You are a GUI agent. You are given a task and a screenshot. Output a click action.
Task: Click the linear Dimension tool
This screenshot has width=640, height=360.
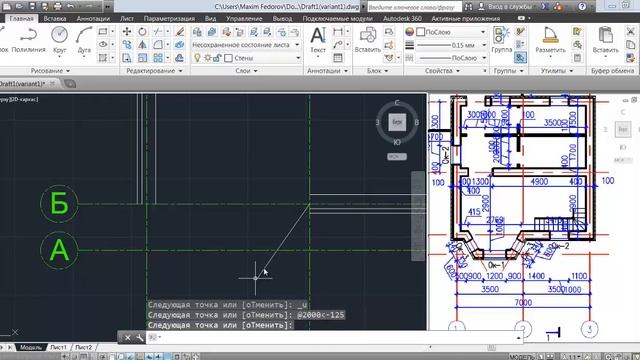pyautogui.click(x=338, y=31)
